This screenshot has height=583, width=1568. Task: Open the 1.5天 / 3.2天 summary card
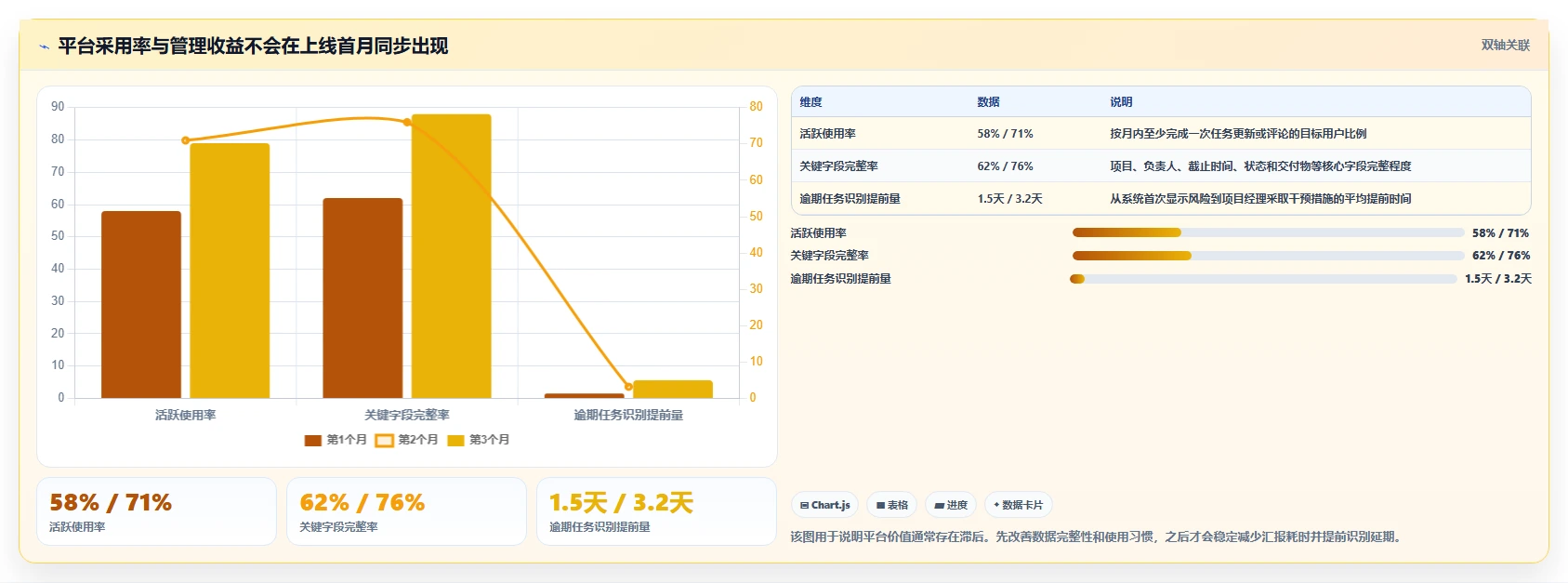656,511
